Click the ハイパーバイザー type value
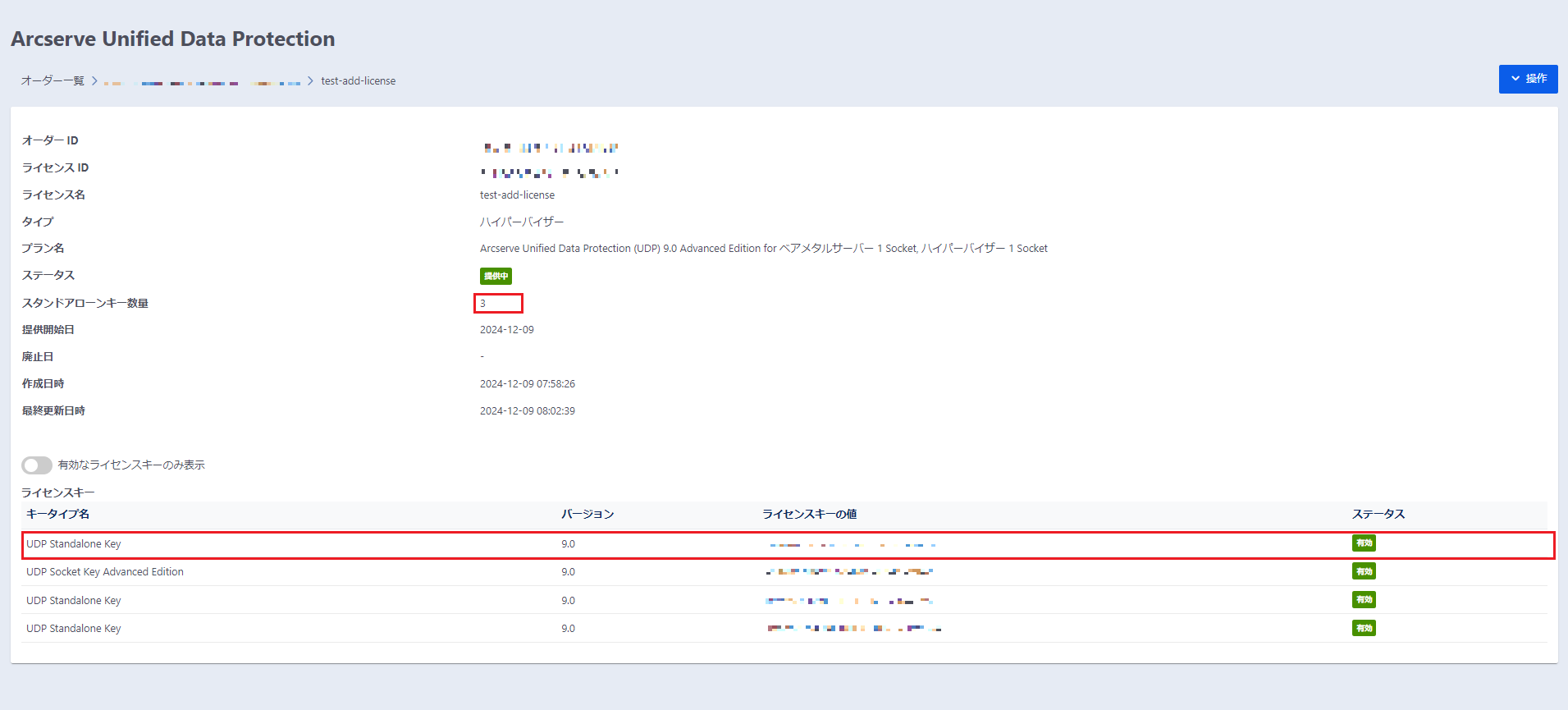The image size is (1568, 710). tap(522, 222)
